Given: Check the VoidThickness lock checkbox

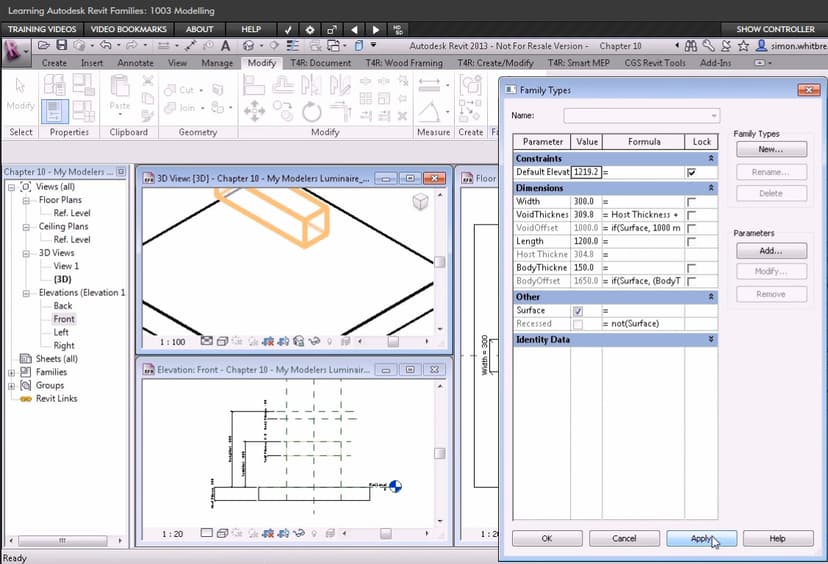Looking at the screenshot, I should [691, 215].
